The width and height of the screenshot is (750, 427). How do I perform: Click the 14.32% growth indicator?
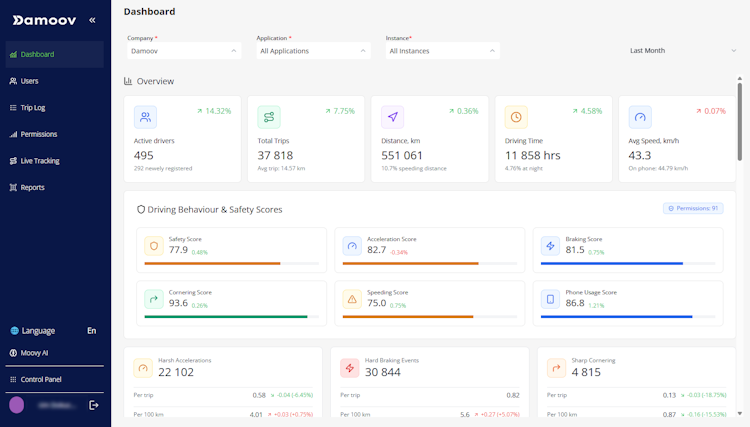(214, 111)
